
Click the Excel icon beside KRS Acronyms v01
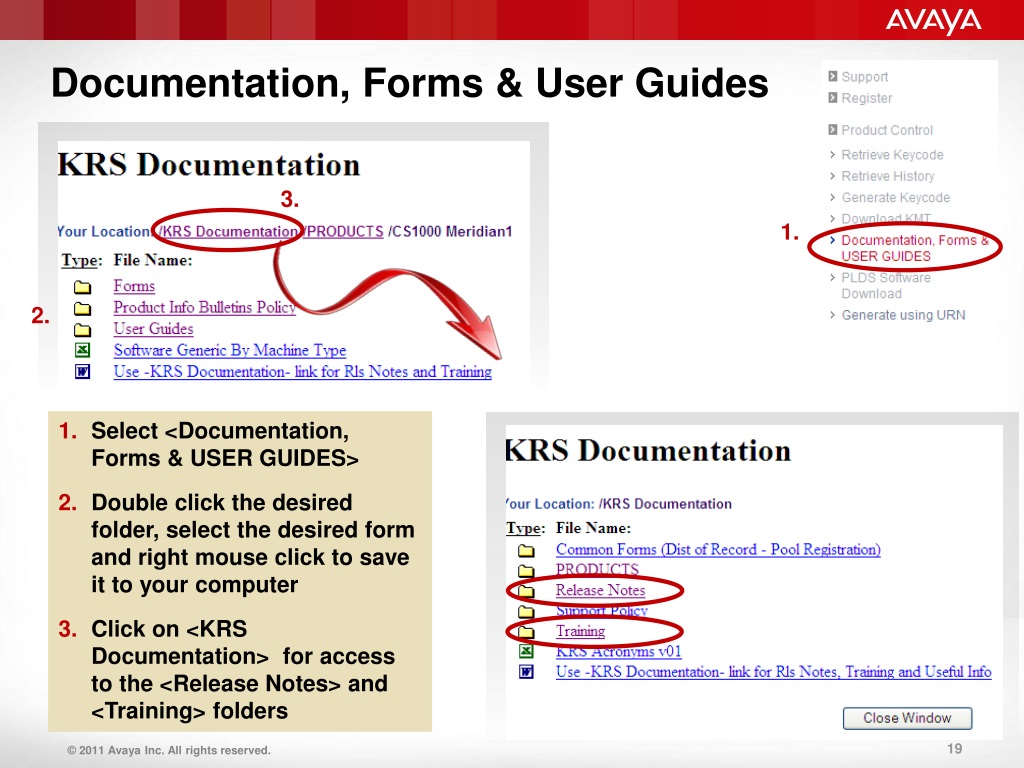[x=526, y=651]
